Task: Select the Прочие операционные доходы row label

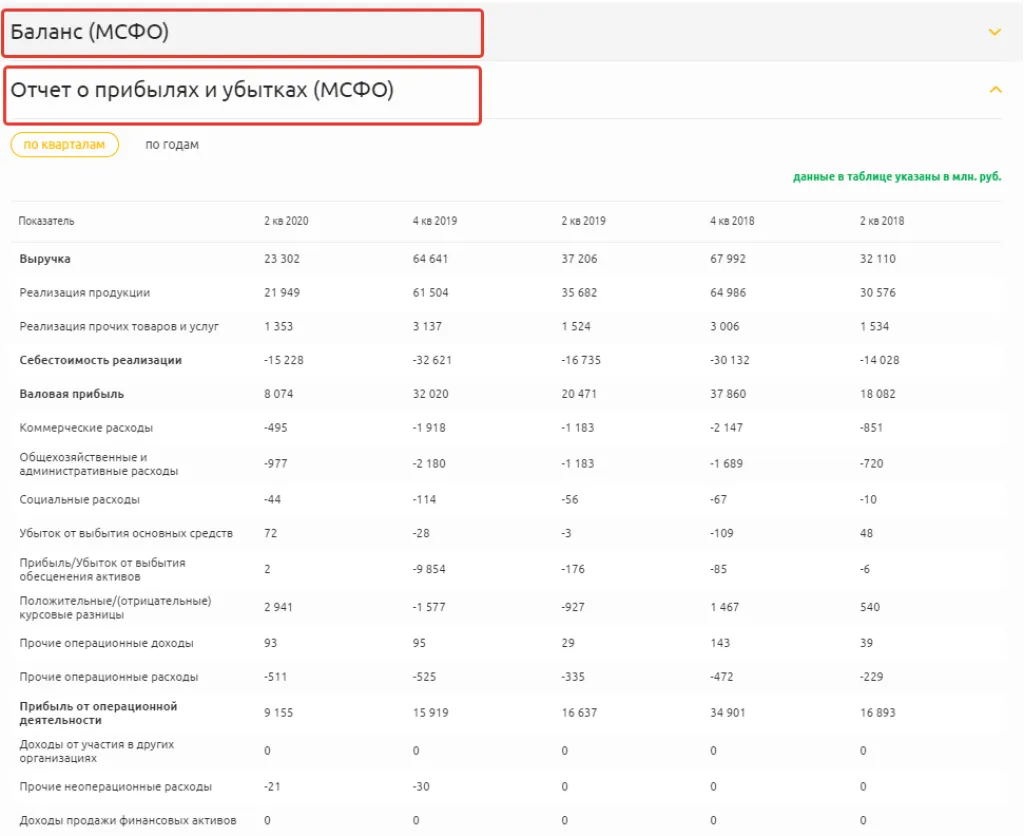Action: coord(106,643)
